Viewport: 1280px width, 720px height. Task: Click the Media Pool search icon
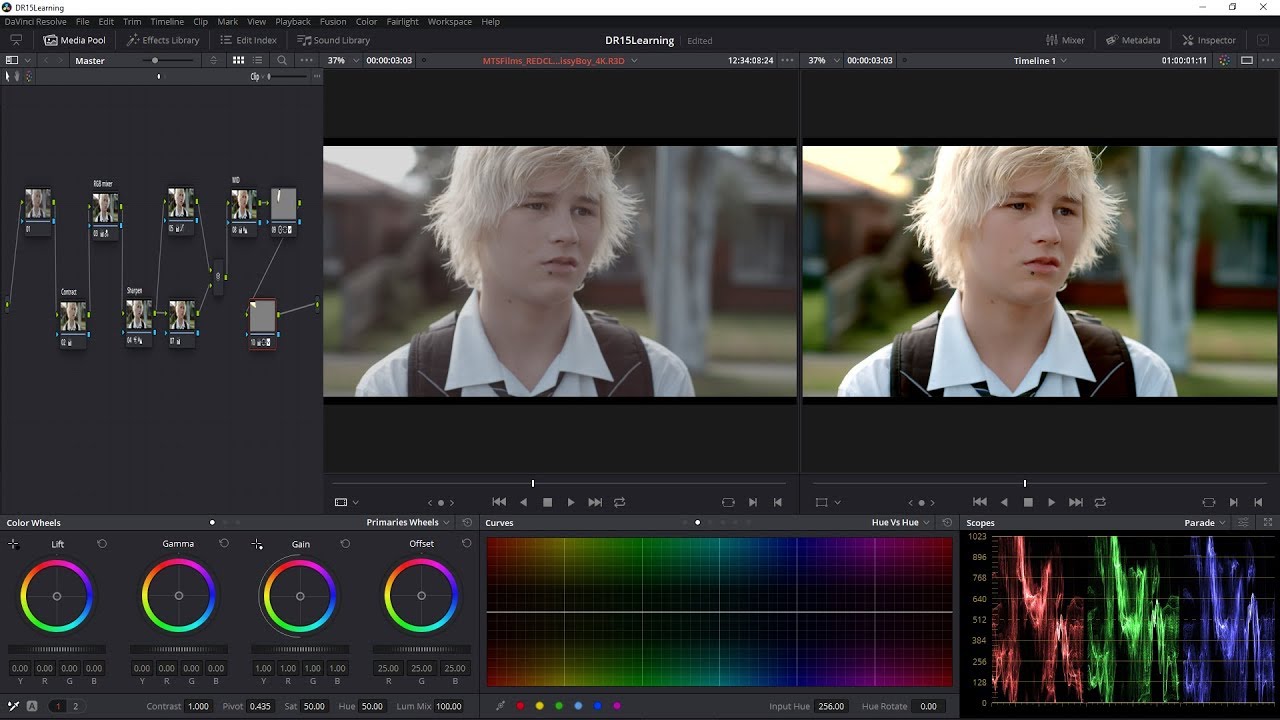(282, 60)
